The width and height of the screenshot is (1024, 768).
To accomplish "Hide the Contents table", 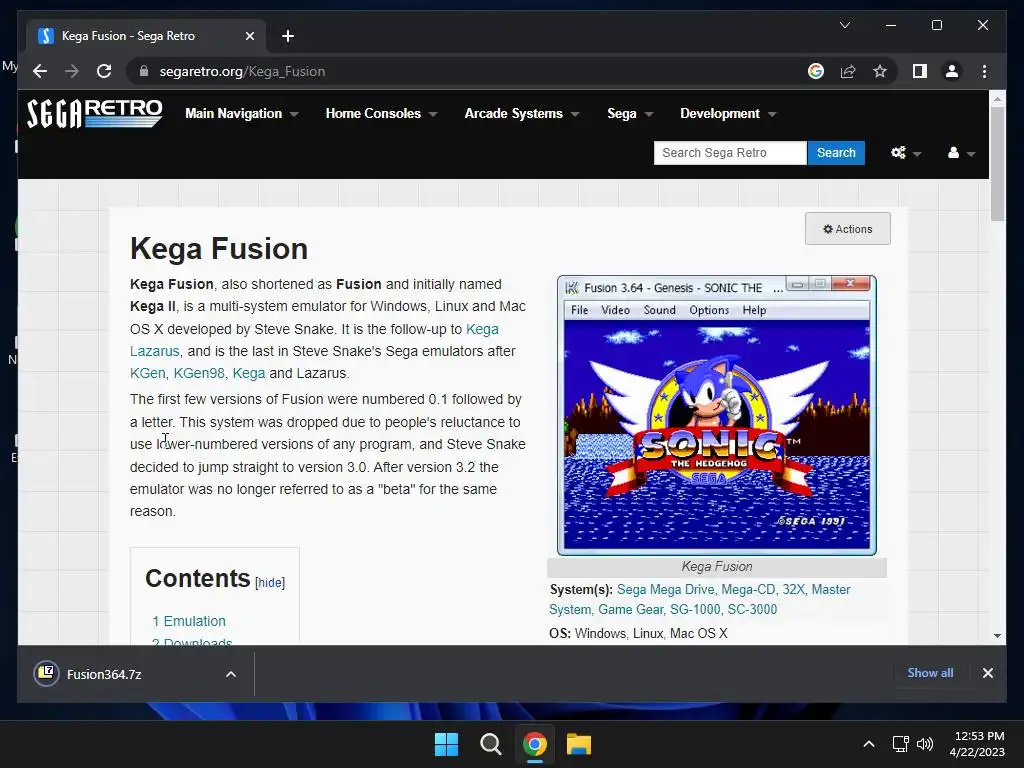I will tap(270, 583).
